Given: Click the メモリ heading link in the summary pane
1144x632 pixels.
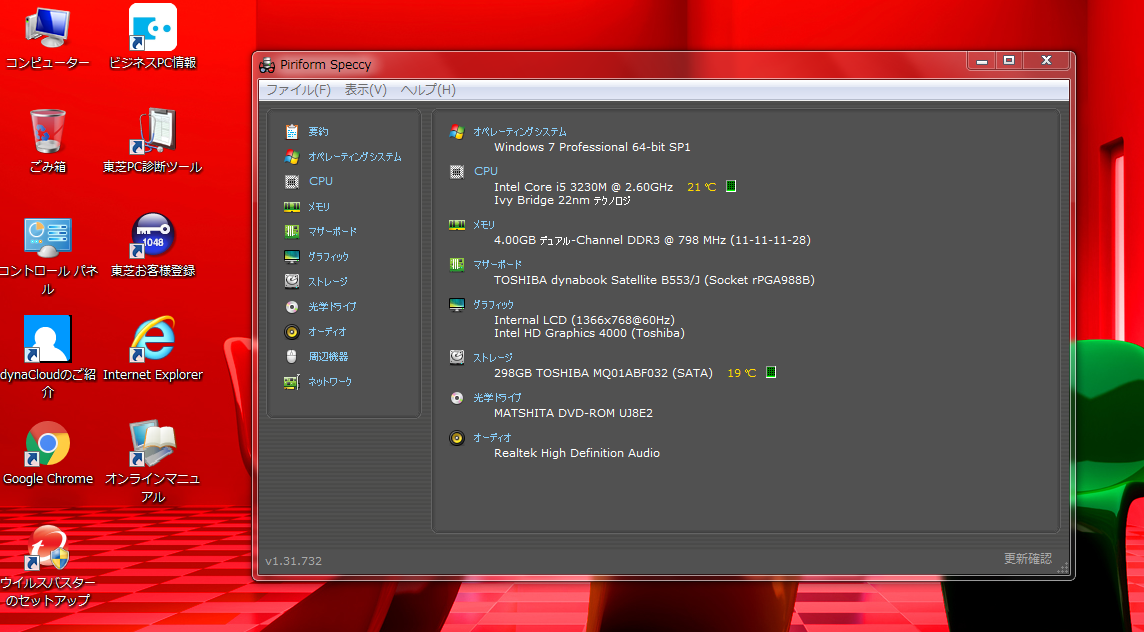Looking at the screenshot, I should pyautogui.click(x=484, y=225).
